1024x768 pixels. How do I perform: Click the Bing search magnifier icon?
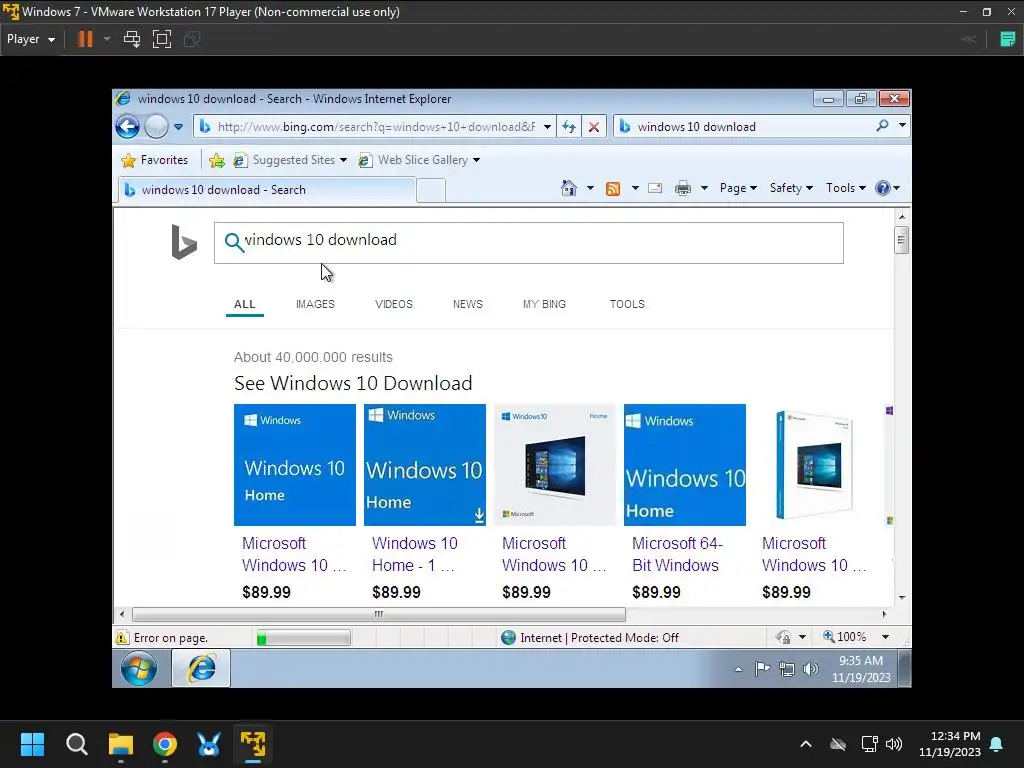click(233, 242)
